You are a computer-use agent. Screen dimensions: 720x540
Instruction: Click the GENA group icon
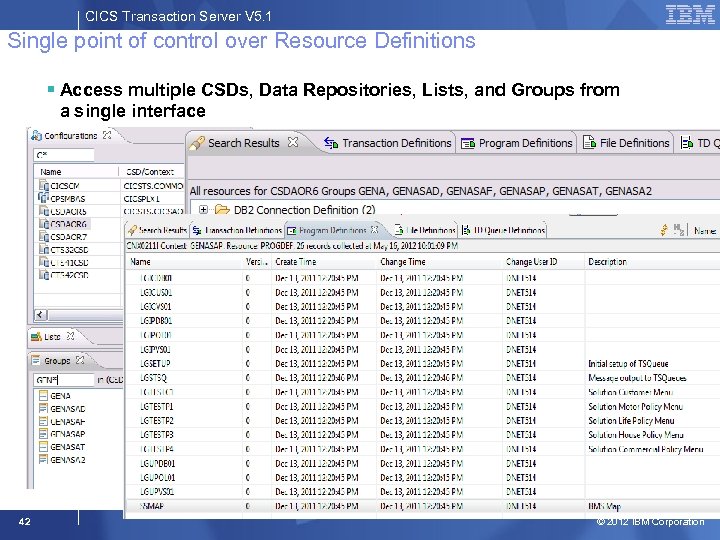(x=43, y=395)
